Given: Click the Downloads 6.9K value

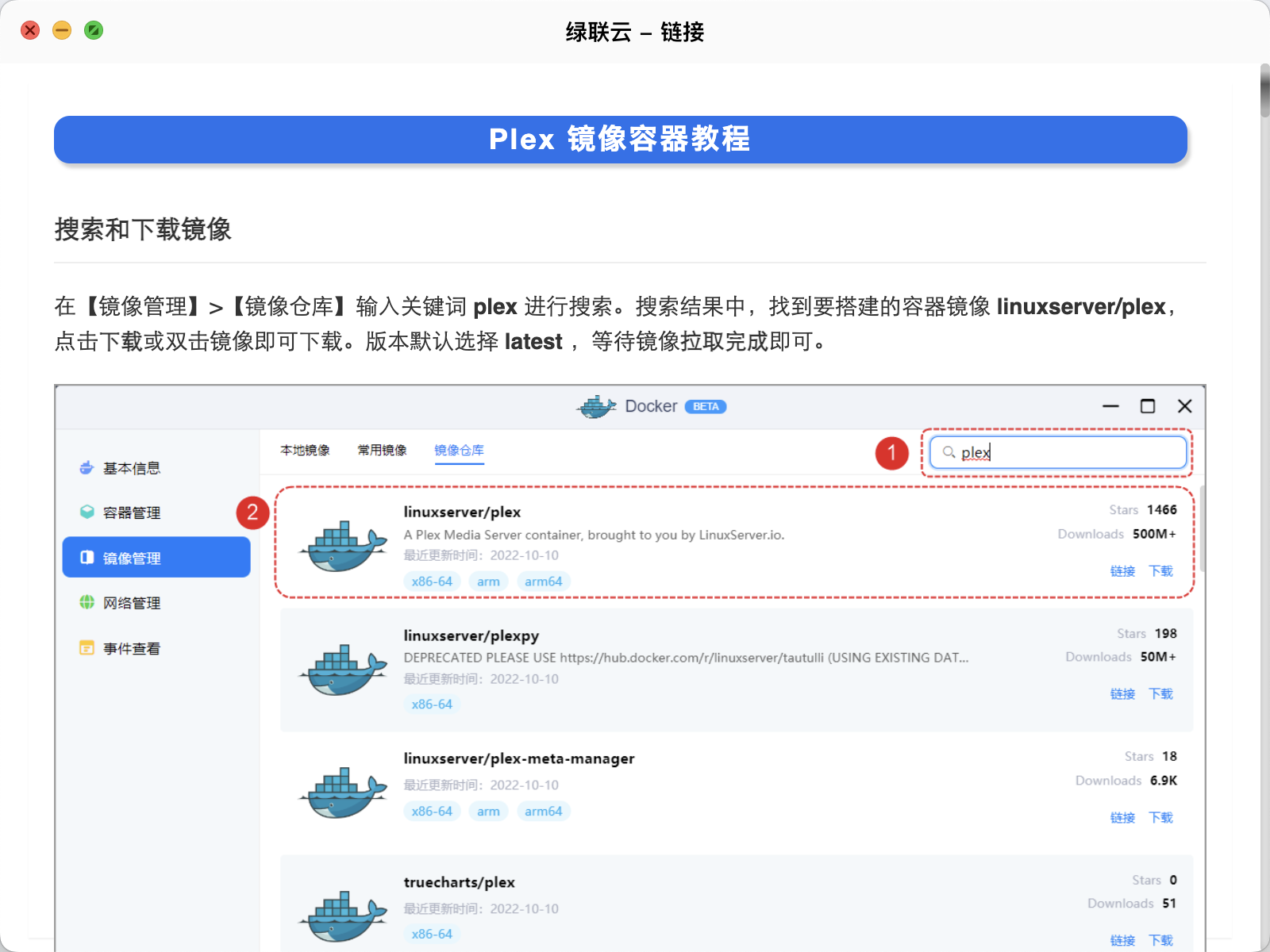Looking at the screenshot, I should click(1164, 781).
